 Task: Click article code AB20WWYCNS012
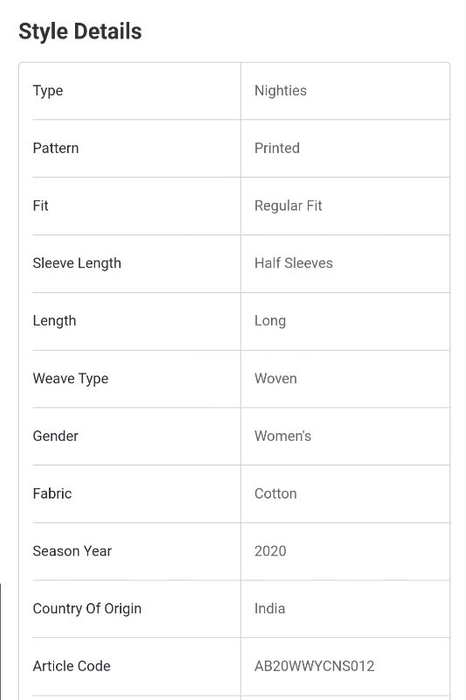314,667
